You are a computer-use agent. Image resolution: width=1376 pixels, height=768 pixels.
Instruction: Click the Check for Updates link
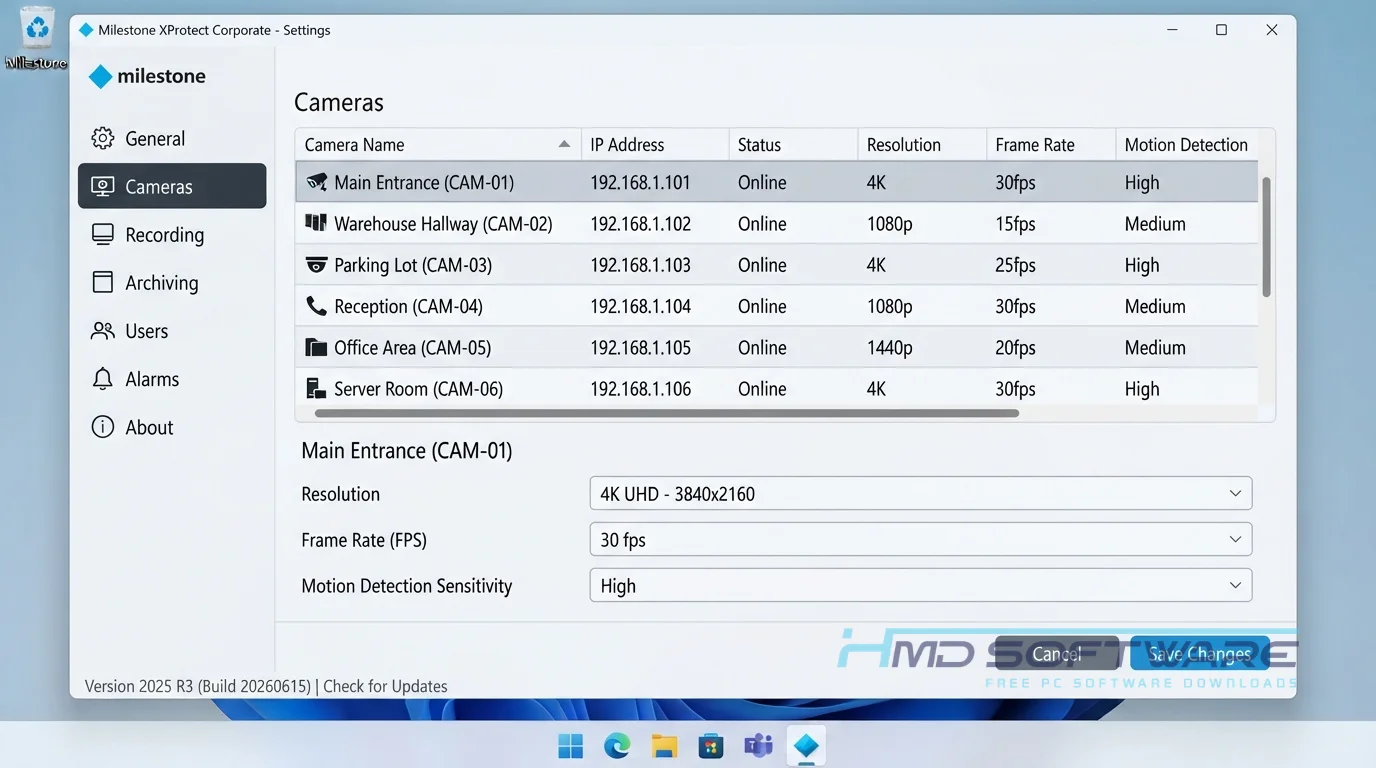tap(385, 686)
